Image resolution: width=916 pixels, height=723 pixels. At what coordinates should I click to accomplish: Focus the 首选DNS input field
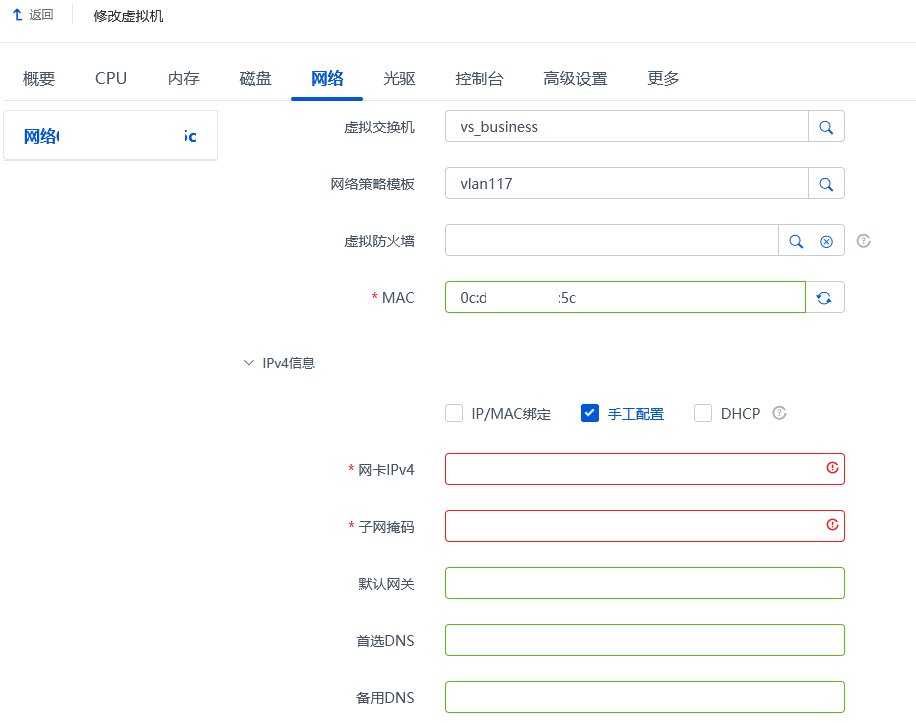point(644,640)
